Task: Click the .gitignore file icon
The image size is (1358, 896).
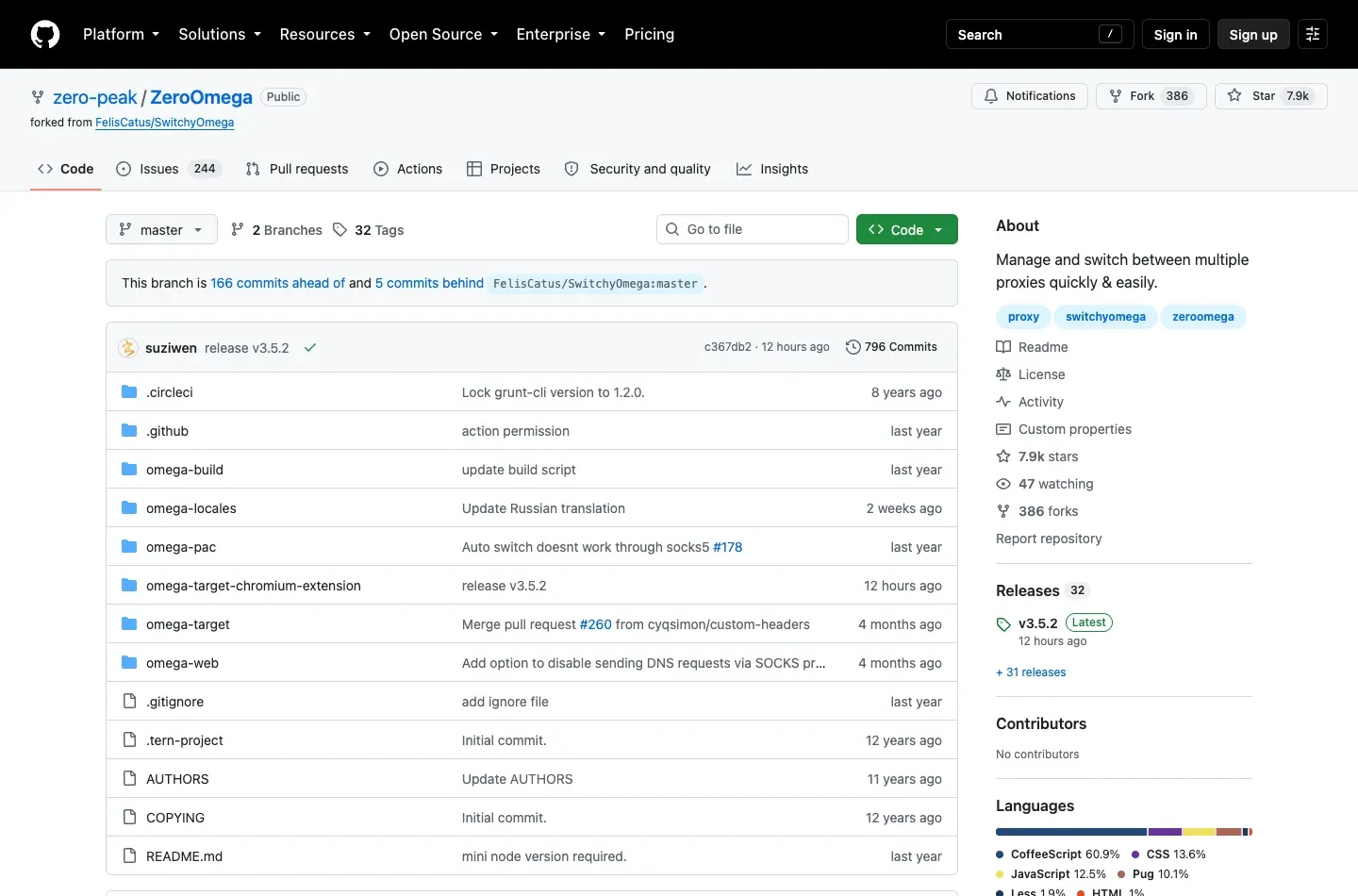Action: (x=129, y=702)
